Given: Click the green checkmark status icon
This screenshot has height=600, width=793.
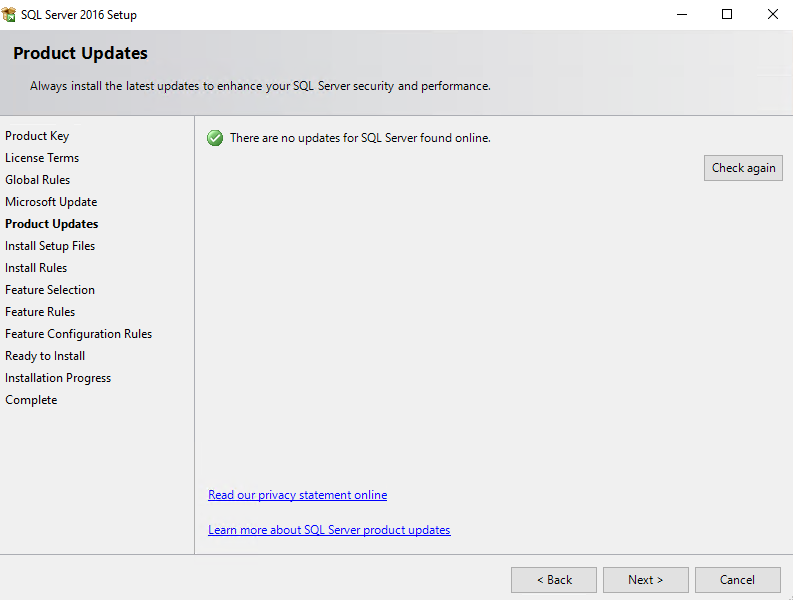Looking at the screenshot, I should [215, 138].
